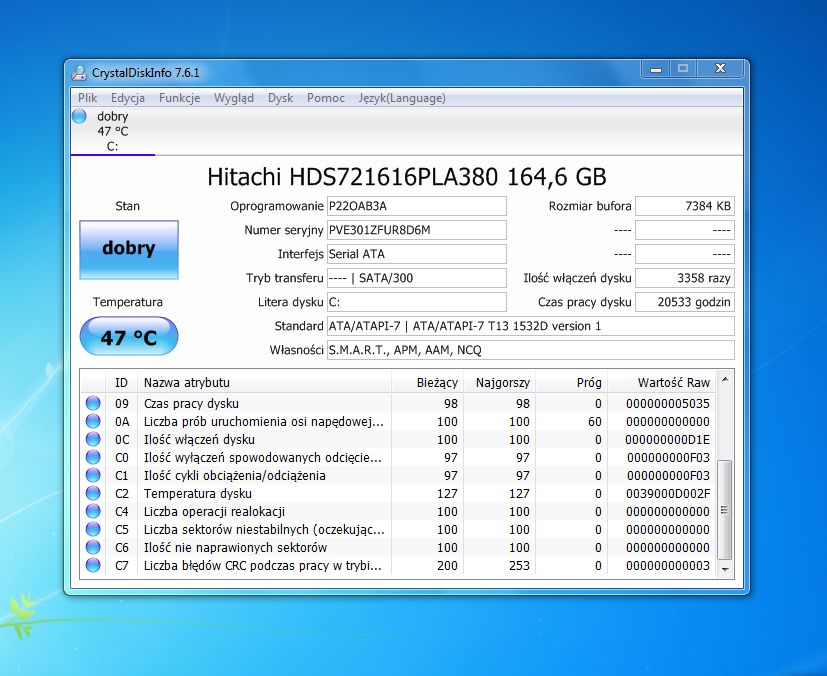This screenshot has width=827, height=676.
Task: Select the status orb for attribute C5
Action: click(x=93, y=529)
